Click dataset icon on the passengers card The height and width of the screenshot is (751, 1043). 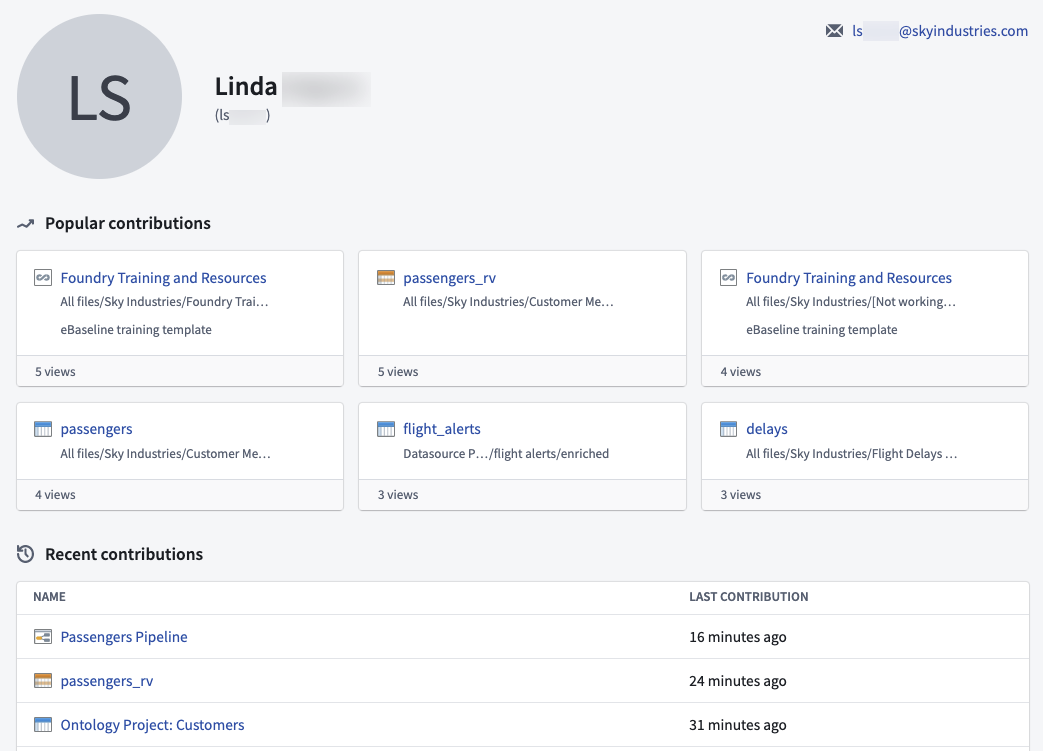click(43, 429)
